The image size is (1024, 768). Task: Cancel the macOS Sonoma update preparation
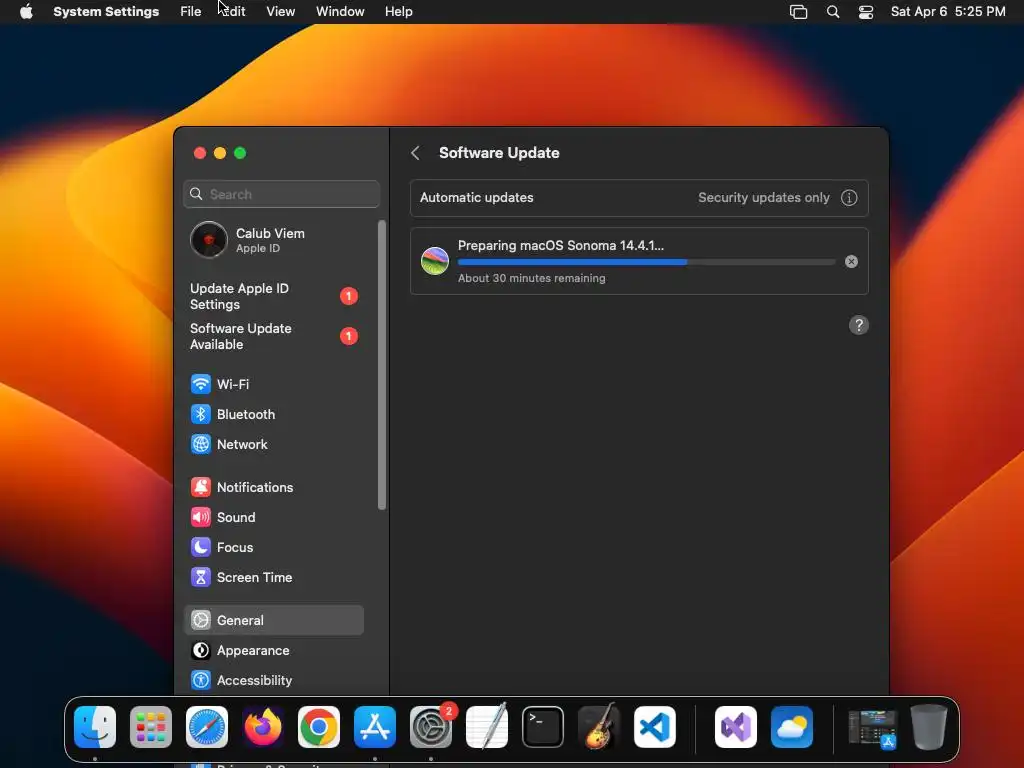tap(851, 262)
